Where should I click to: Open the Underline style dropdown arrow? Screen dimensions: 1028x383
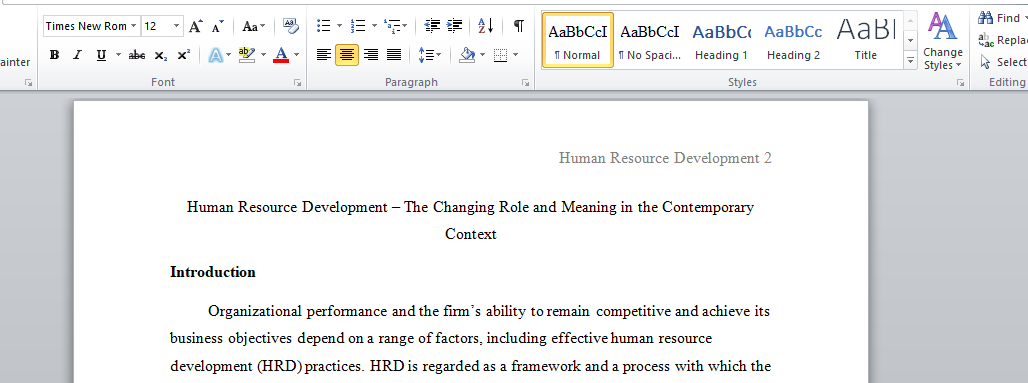click(118, 55)
